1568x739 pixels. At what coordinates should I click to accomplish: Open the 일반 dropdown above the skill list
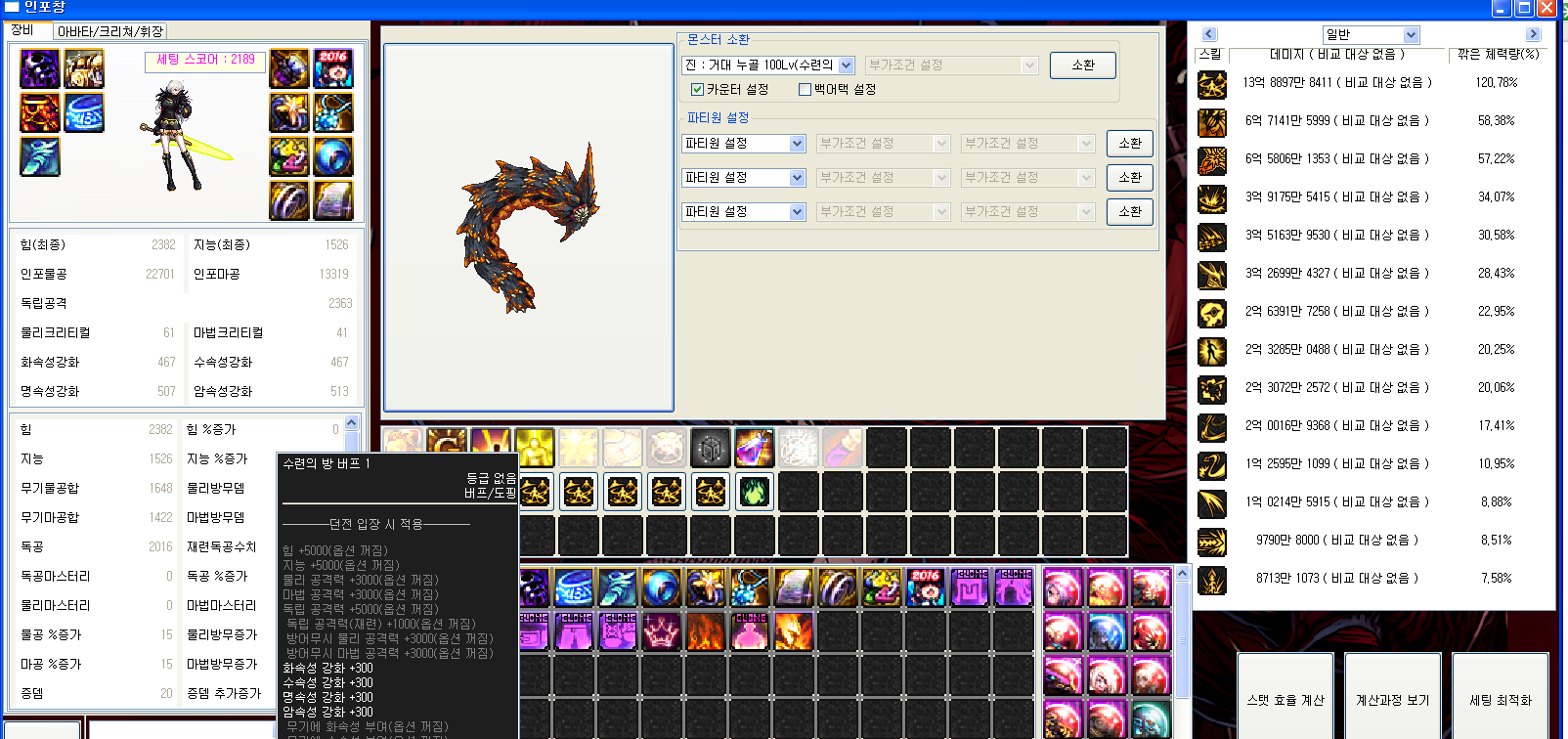1371,34
